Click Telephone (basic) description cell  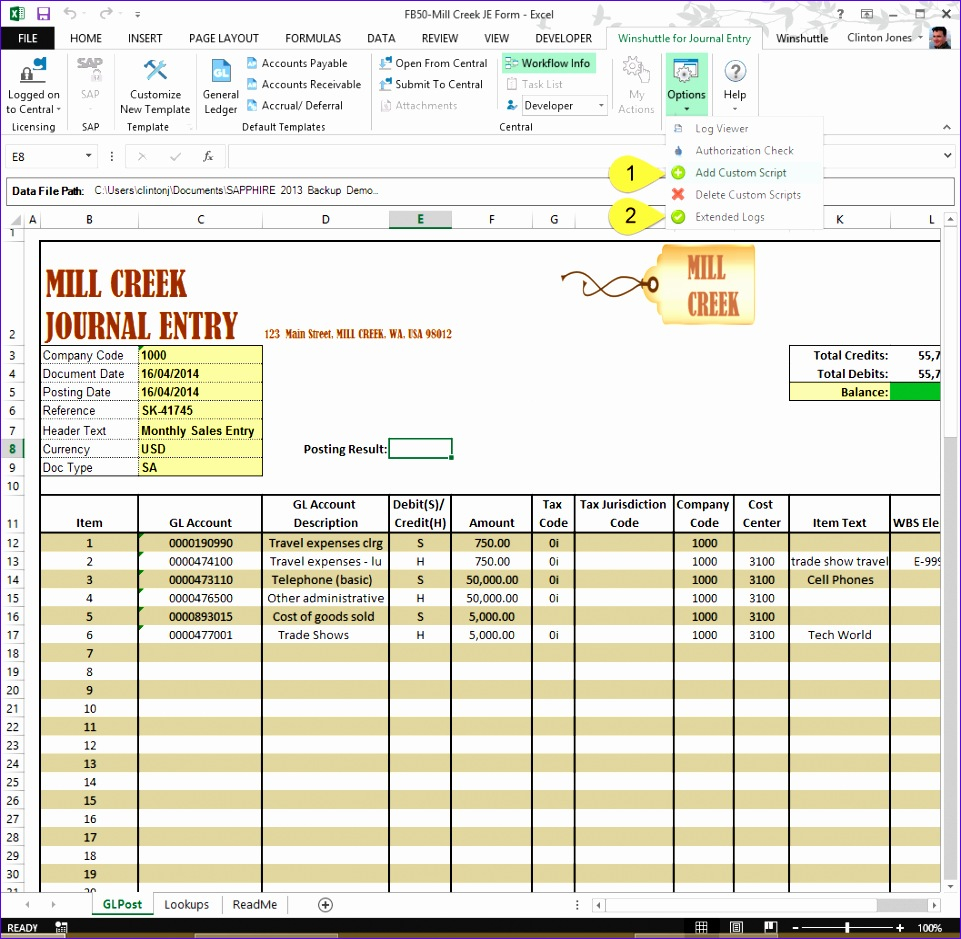pyautogui.click(x=325, y=580)
